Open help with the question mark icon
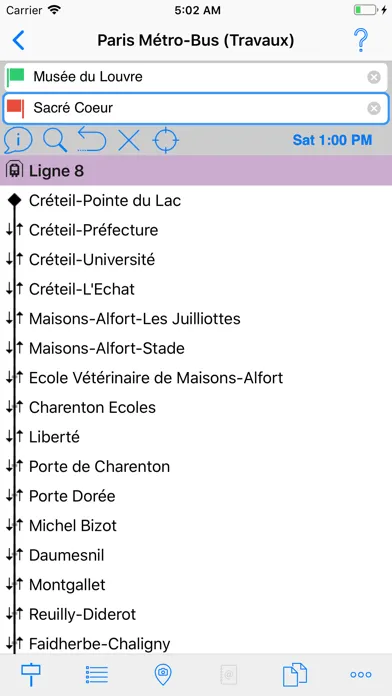The image size is (392, 696). 361,41
